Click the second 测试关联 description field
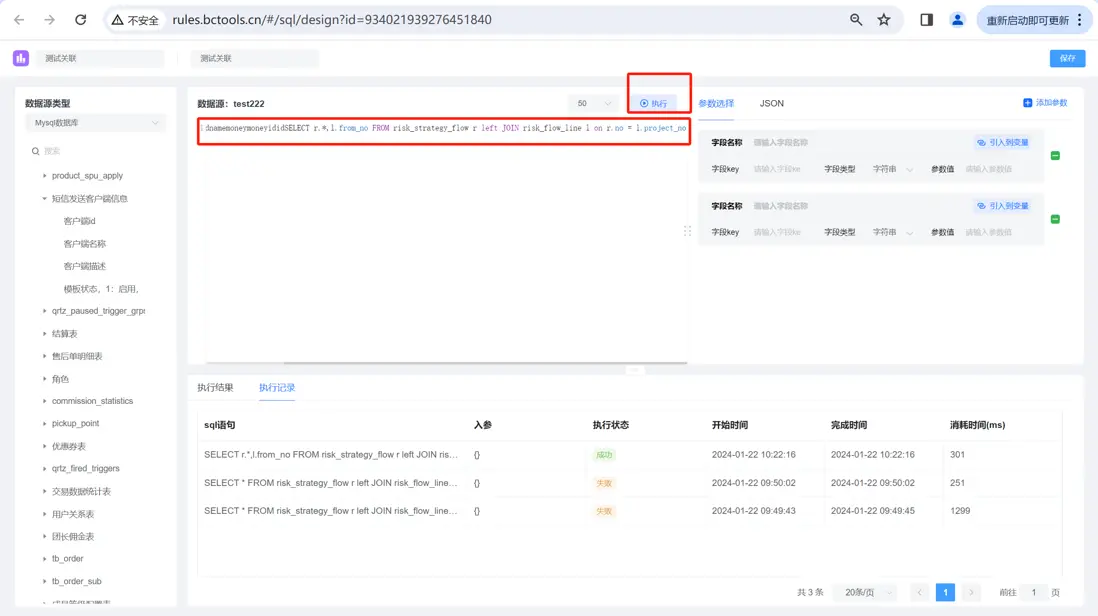1098x616 pixels. coord(255,58)
